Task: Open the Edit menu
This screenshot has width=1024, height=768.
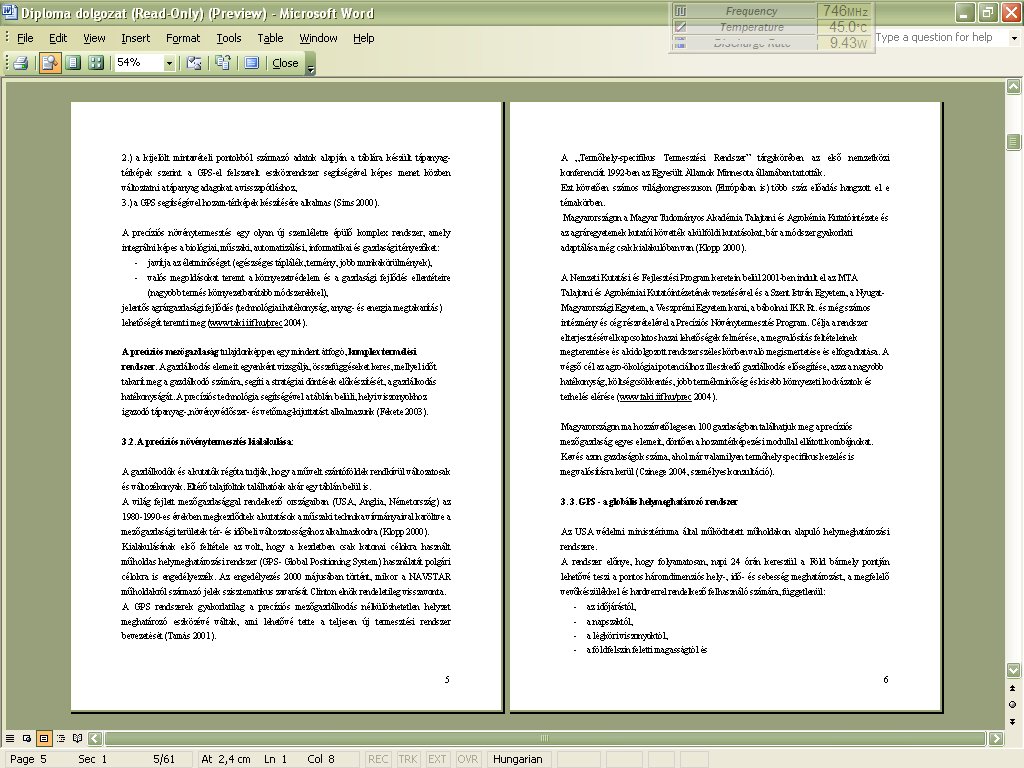Action: tap(57, 38)
